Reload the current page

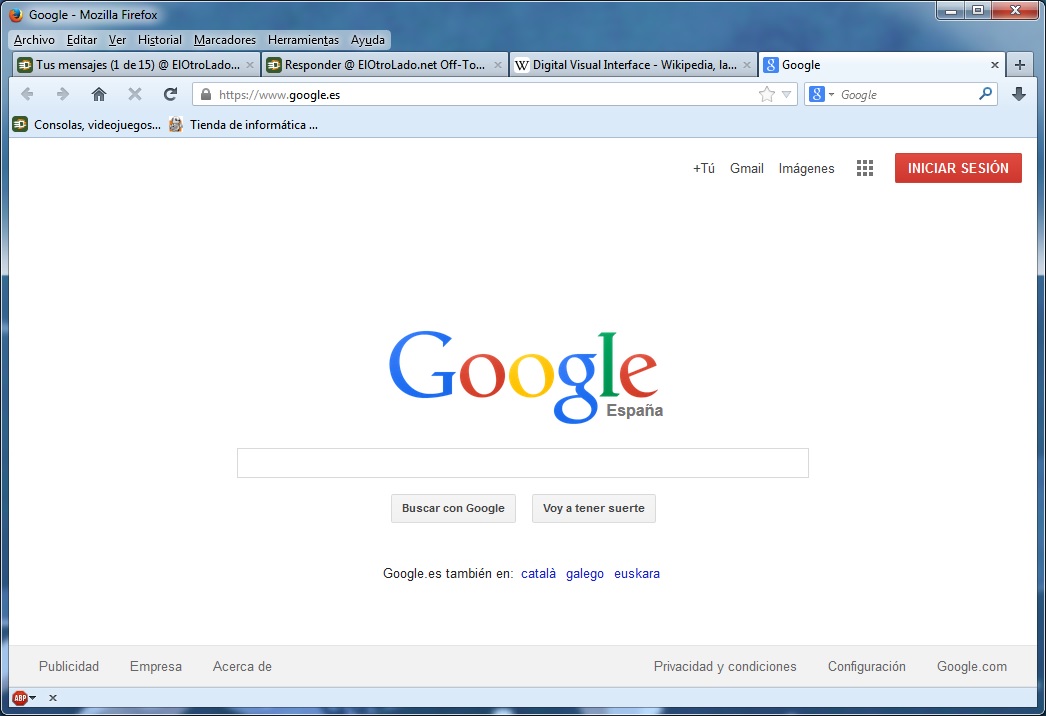tap(171, 94)
